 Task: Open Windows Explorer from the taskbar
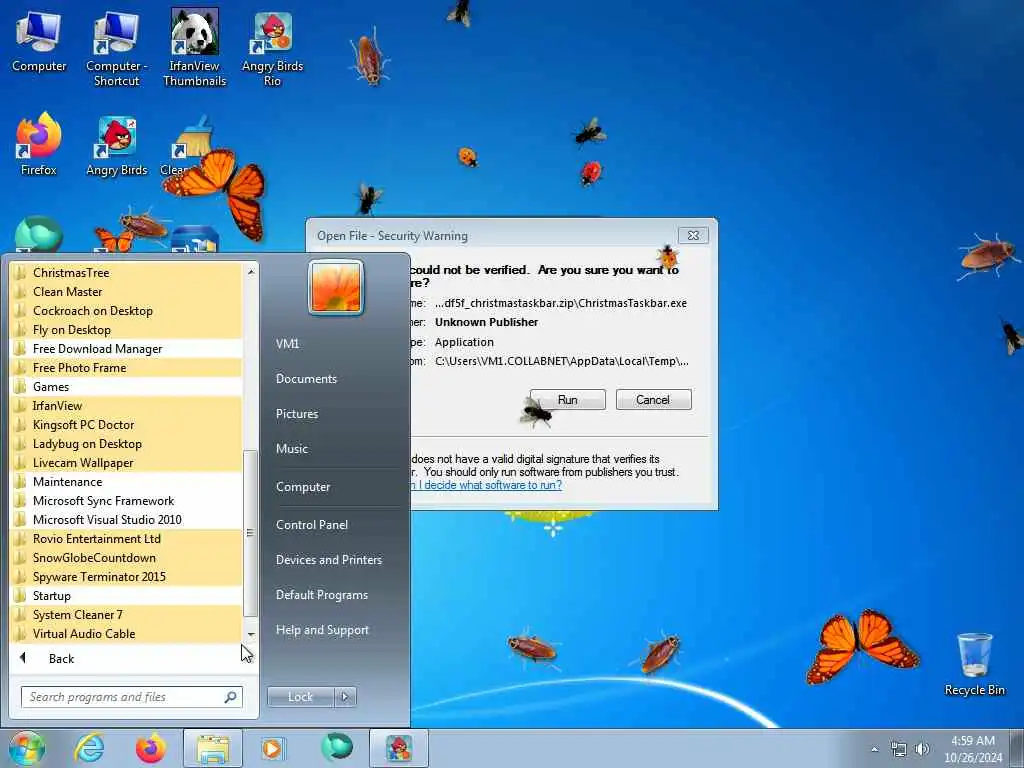tap(213, 748)
